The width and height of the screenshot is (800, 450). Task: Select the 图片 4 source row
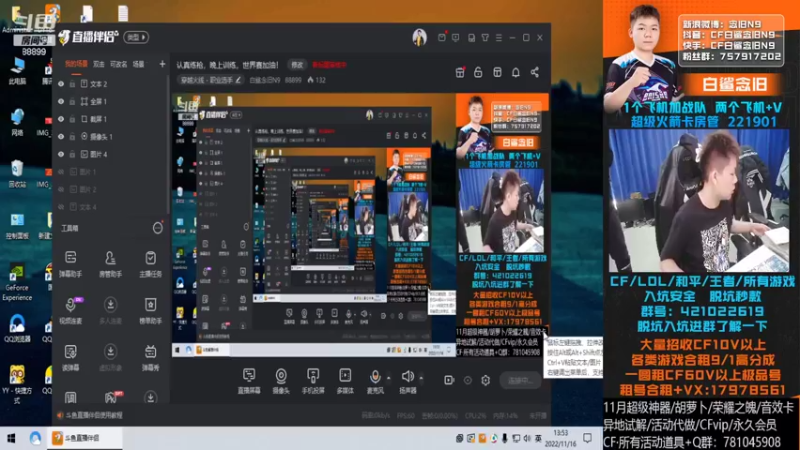[111, 154]
